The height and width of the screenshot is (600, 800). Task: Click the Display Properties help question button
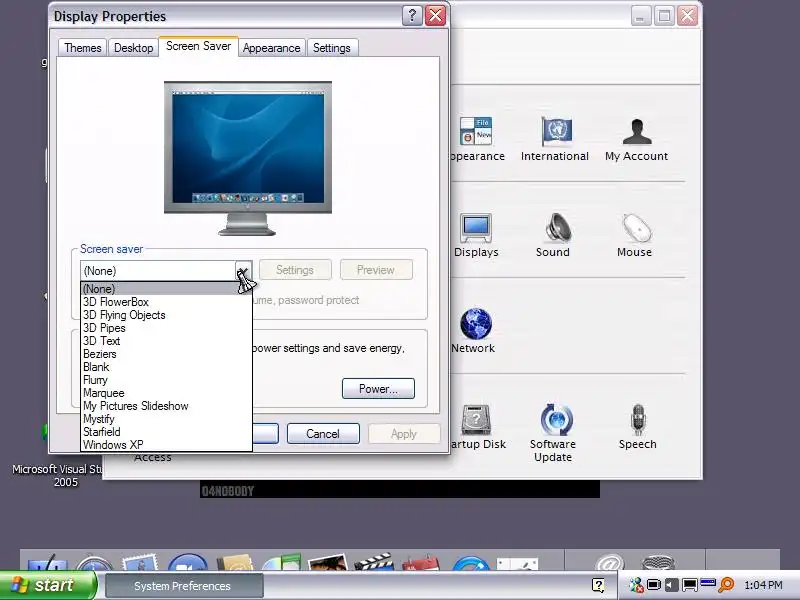[412, 16]
